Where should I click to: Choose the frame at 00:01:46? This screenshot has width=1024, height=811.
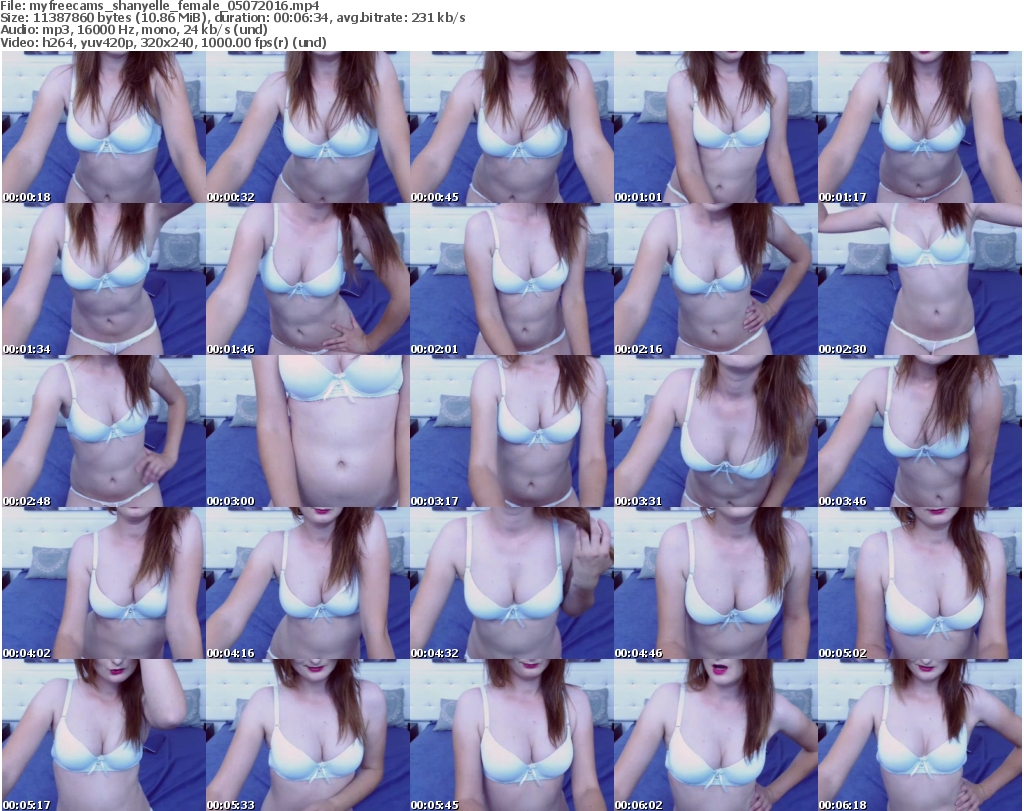308,279
